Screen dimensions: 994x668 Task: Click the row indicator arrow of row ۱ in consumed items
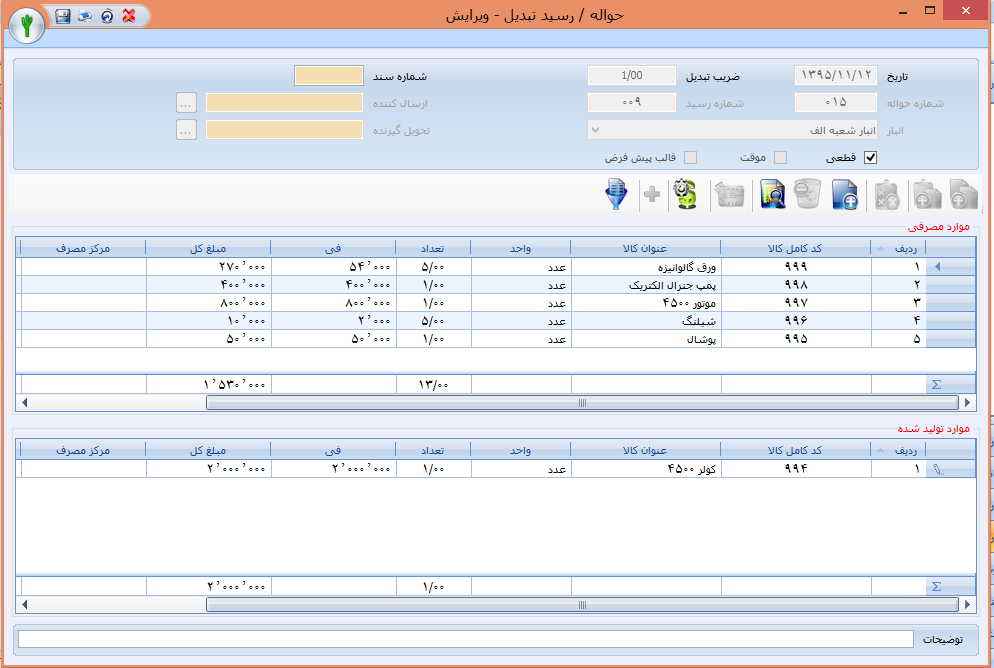(938, 267)
